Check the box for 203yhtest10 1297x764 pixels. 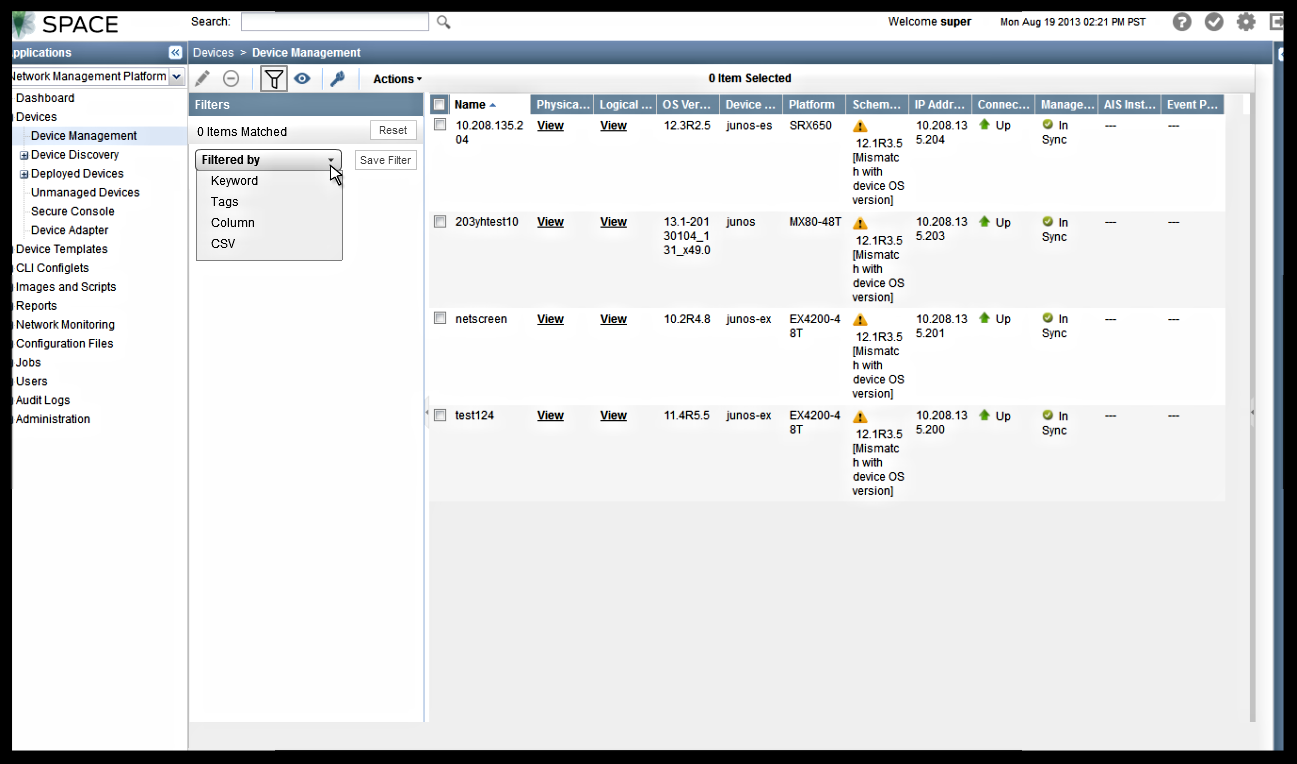pos(440,222)
